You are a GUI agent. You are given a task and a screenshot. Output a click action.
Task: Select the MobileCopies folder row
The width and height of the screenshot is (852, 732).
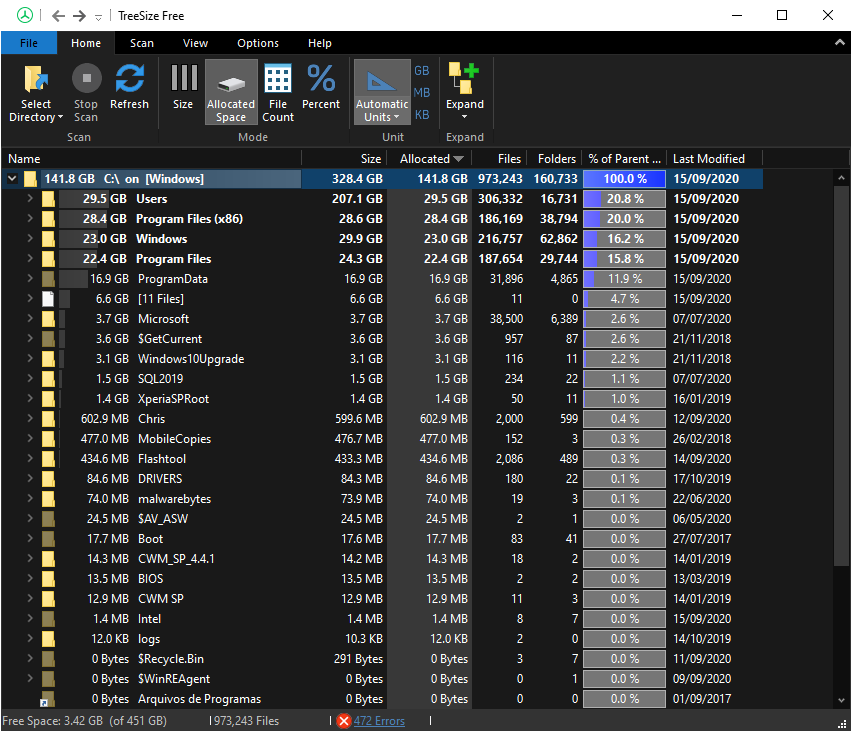[382, 439]
